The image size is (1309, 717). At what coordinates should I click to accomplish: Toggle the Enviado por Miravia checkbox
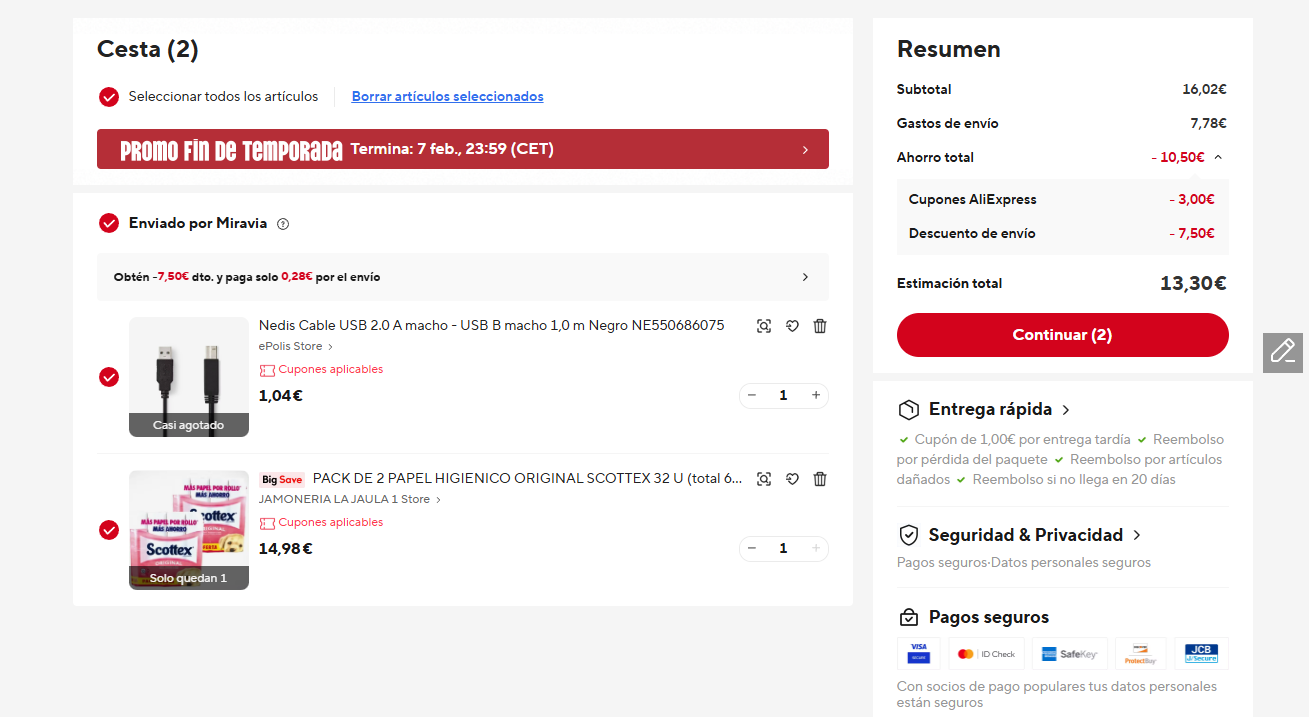tap(109, 223)
